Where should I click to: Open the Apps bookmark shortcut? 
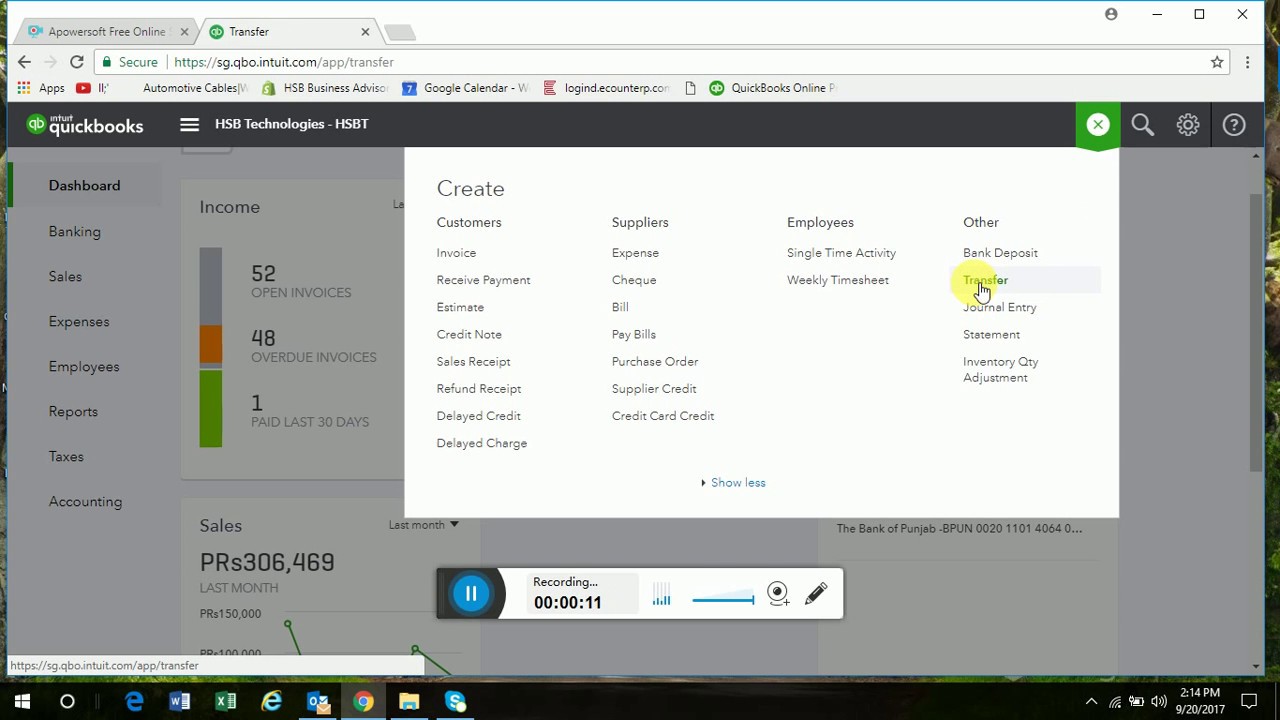click(x=42, y=88)
